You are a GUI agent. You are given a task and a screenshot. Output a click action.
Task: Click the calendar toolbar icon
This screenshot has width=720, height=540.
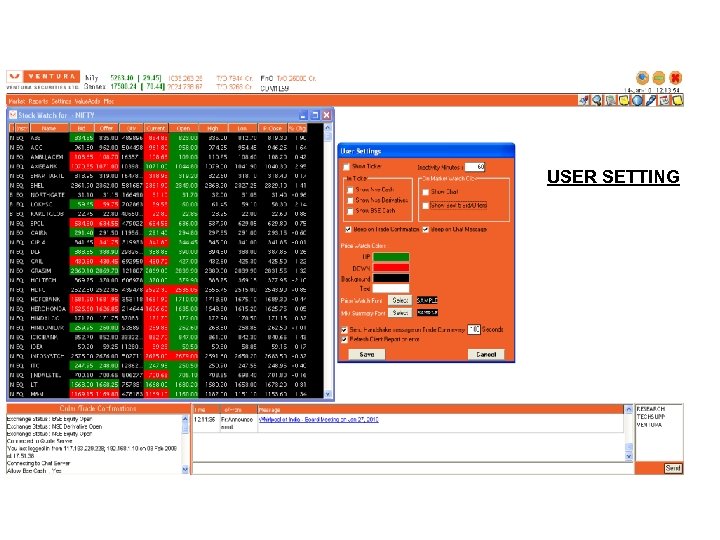[x=664, y=100]
